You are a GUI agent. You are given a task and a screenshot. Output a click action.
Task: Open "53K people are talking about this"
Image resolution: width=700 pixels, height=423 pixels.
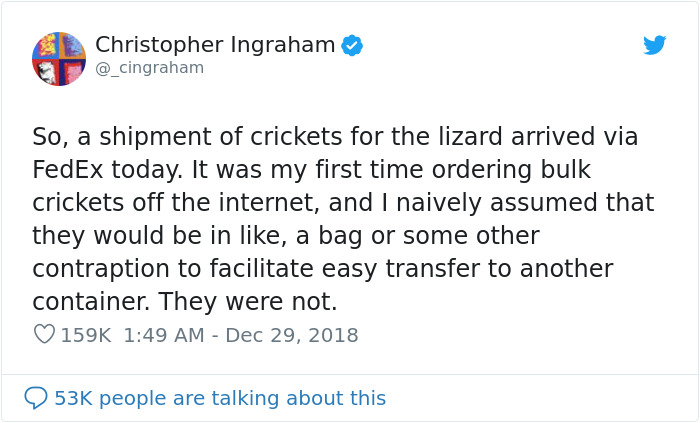(x=220, y=398)
